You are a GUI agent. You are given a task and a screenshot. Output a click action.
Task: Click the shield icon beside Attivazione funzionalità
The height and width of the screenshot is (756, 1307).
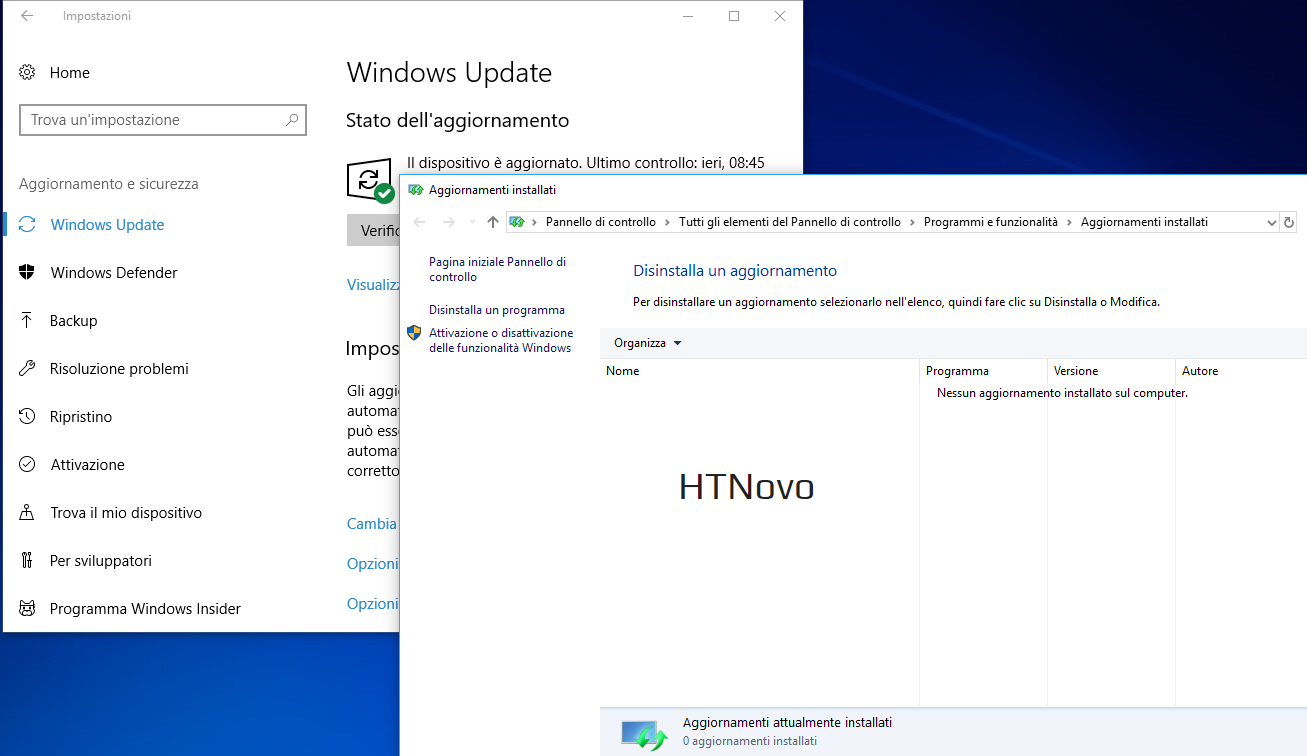point(414,333)
